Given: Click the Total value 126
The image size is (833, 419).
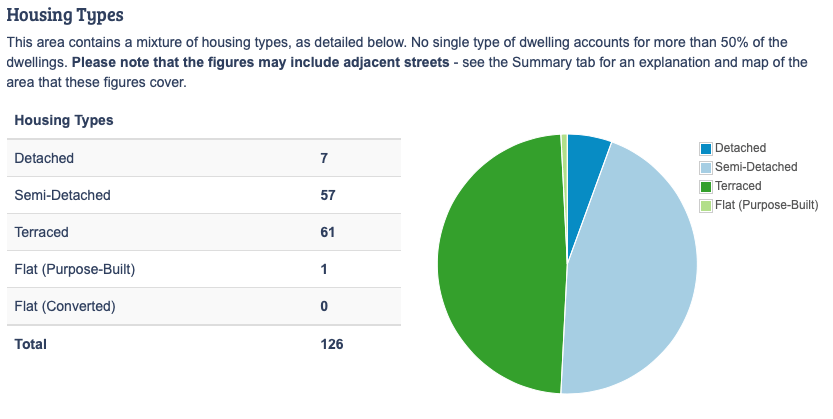Looking at the screenshot, I should [x=331, y=344].
